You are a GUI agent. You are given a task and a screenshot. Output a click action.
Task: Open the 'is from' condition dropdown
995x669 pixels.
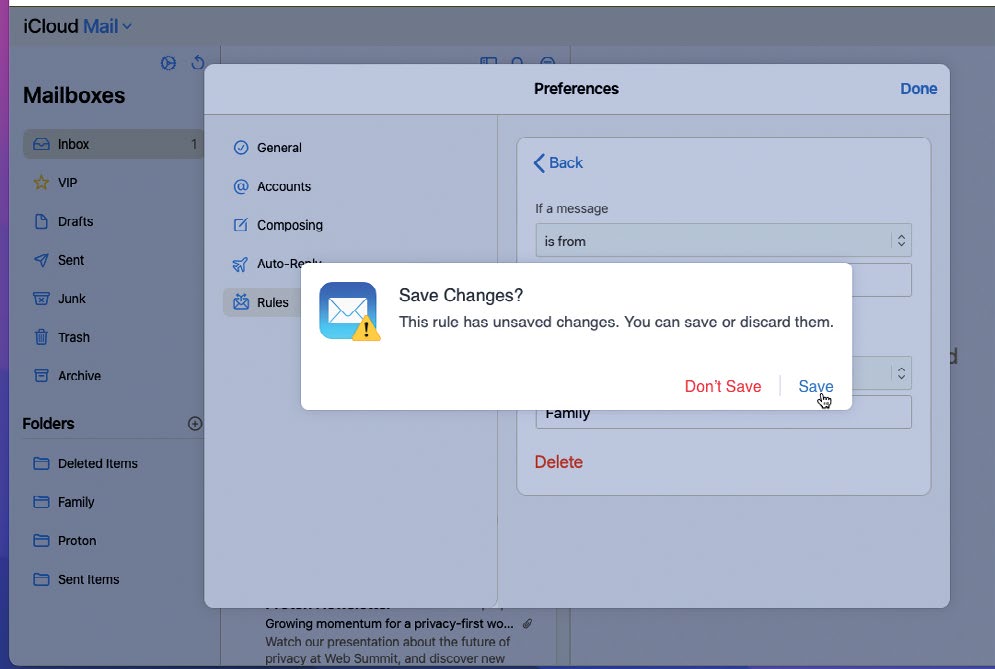click(723, 241)
